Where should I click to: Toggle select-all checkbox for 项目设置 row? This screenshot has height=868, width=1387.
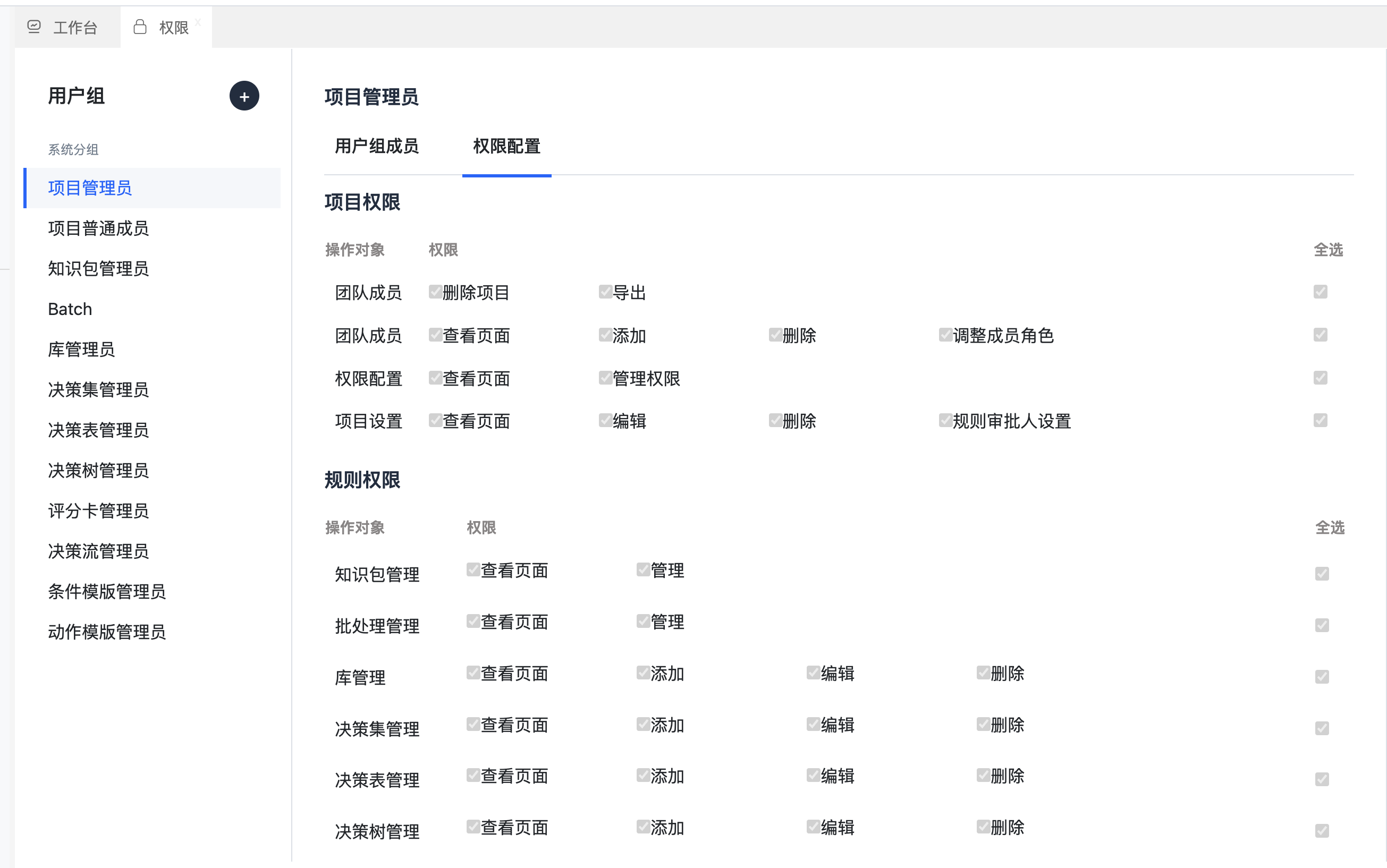pos(1320,420)
